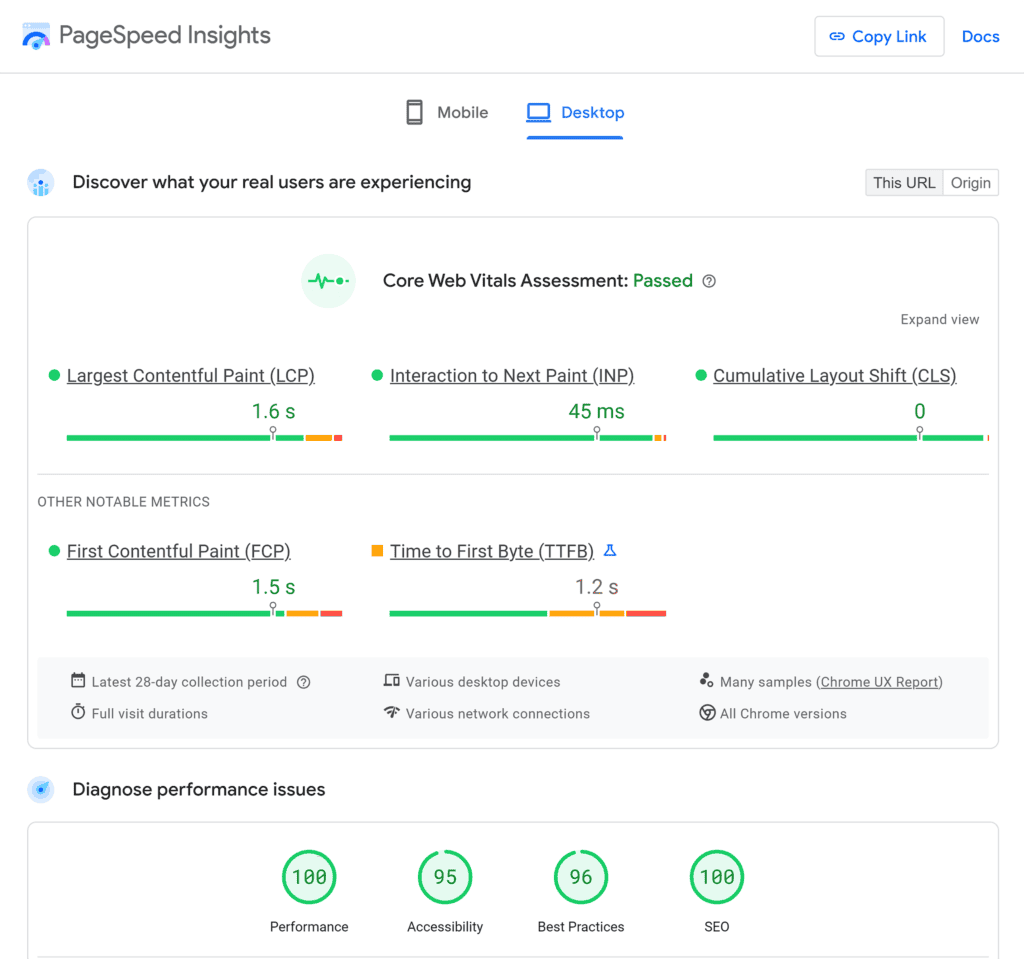Image resolution: width=1024 pixels, height=959 pixels.
Task: Click the calendar icon for collection period
Action: tap(78, 681)
